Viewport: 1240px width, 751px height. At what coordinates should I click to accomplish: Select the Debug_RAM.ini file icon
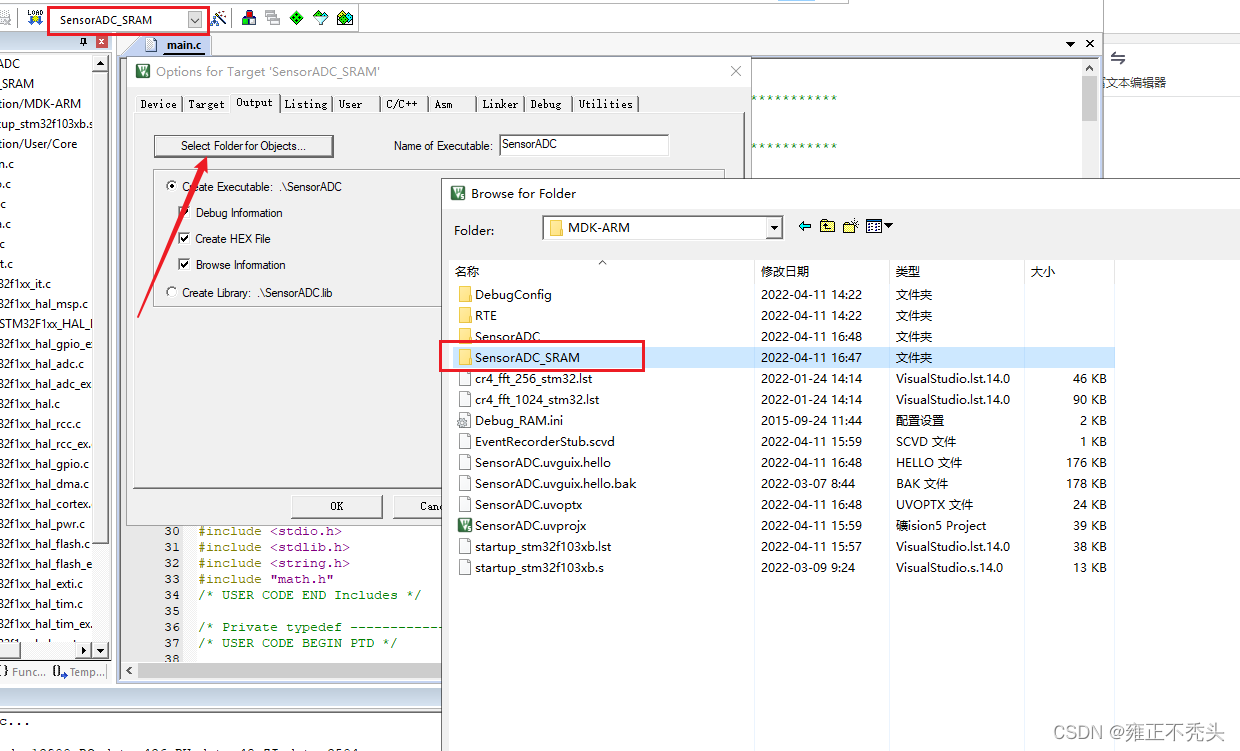click(465, 420)
